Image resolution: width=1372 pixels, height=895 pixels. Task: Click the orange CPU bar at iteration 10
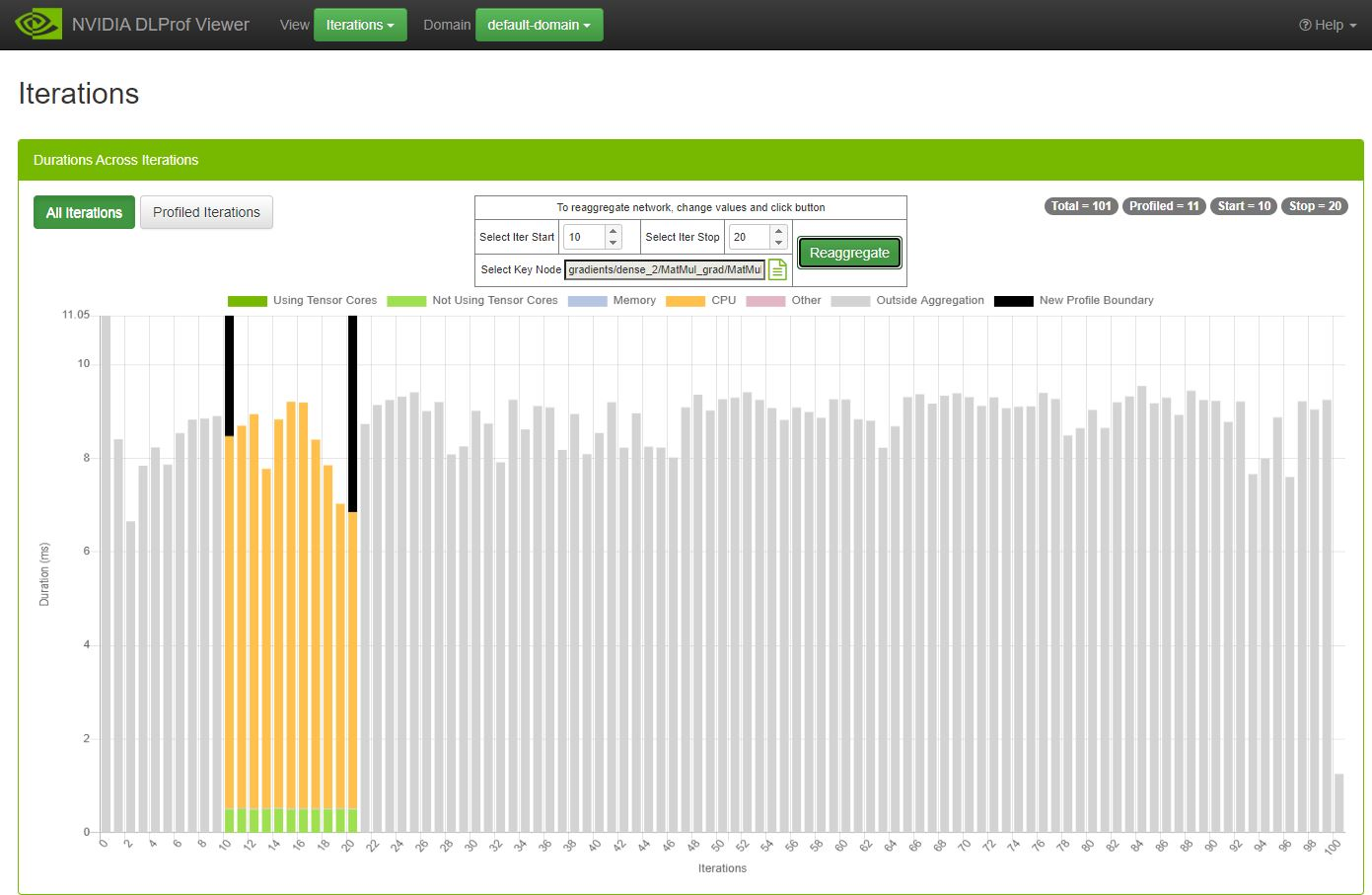[x=230, y=622]
